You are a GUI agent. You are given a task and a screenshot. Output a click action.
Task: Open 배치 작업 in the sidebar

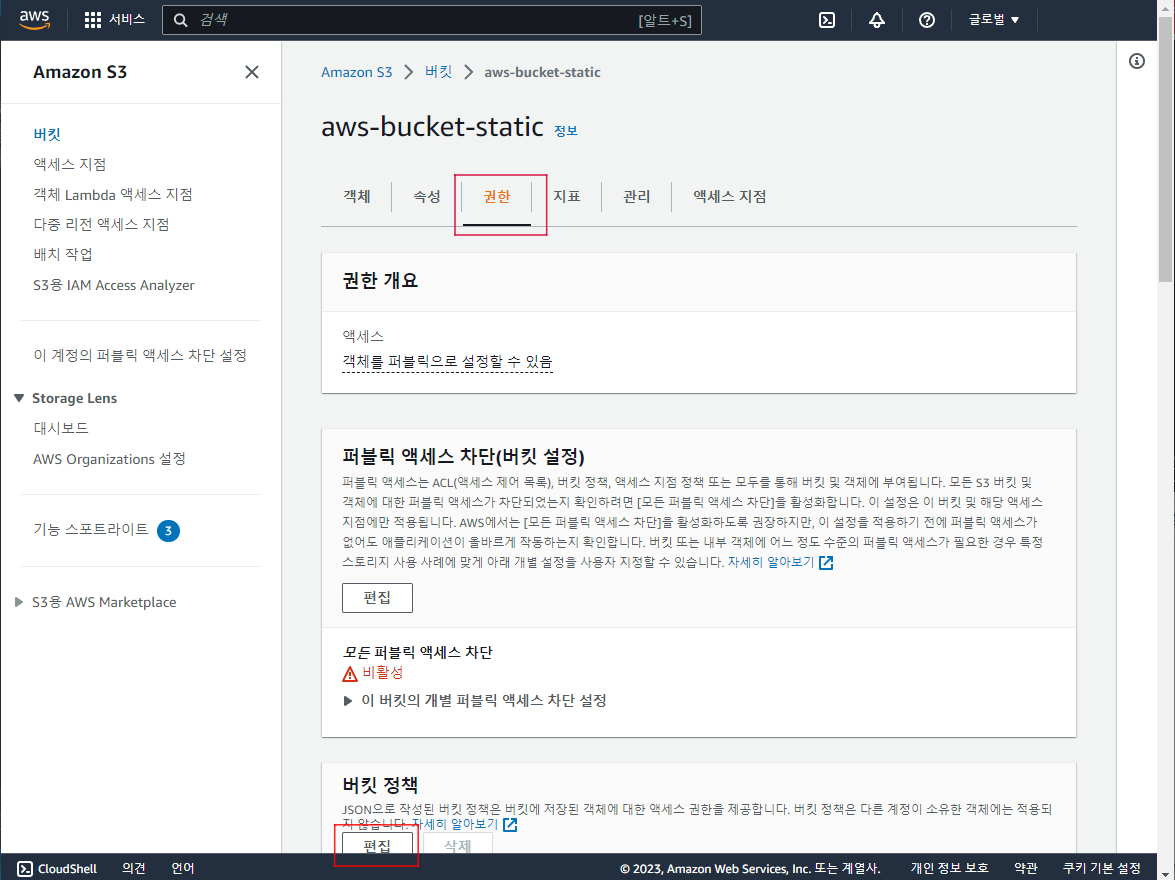(63, 254)
